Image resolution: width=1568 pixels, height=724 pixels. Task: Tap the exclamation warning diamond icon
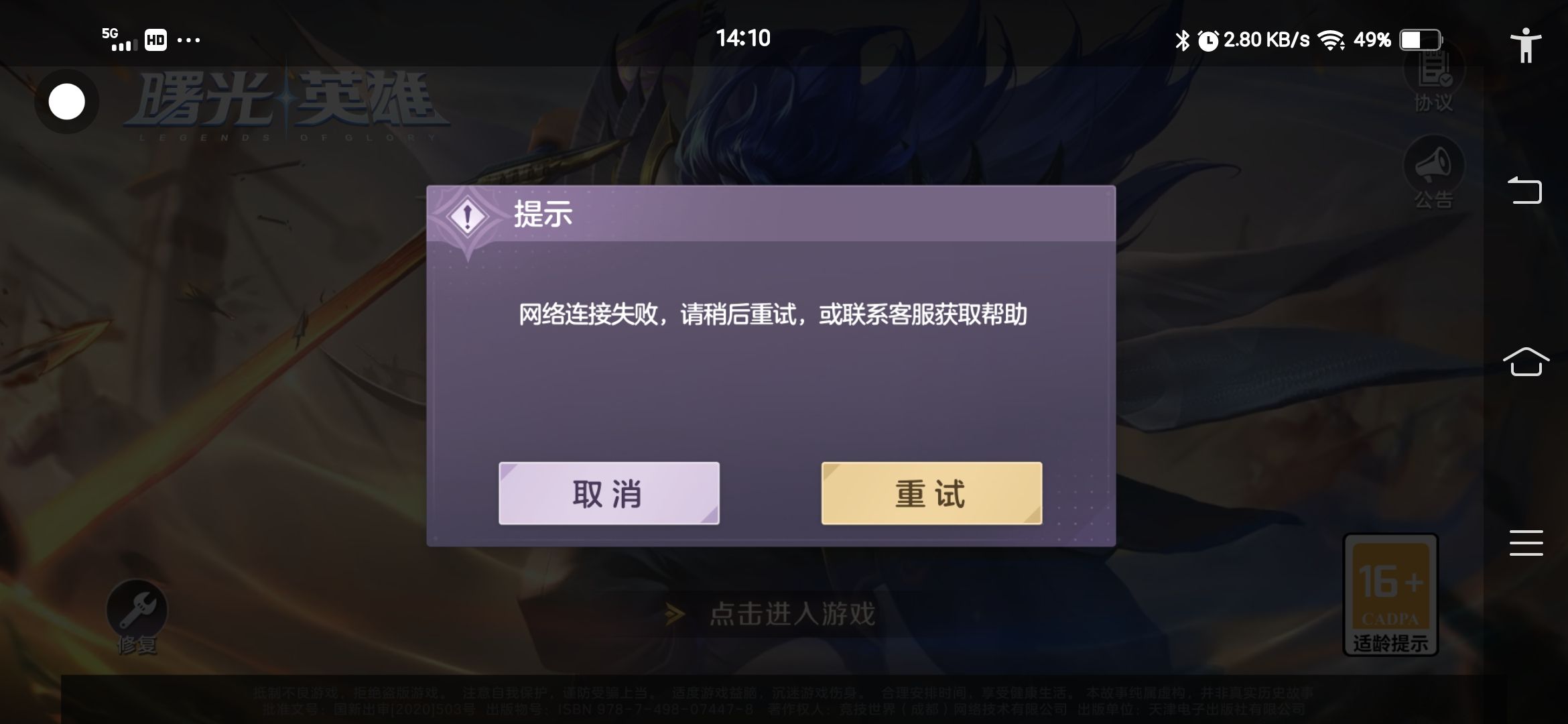click(468, 217)
